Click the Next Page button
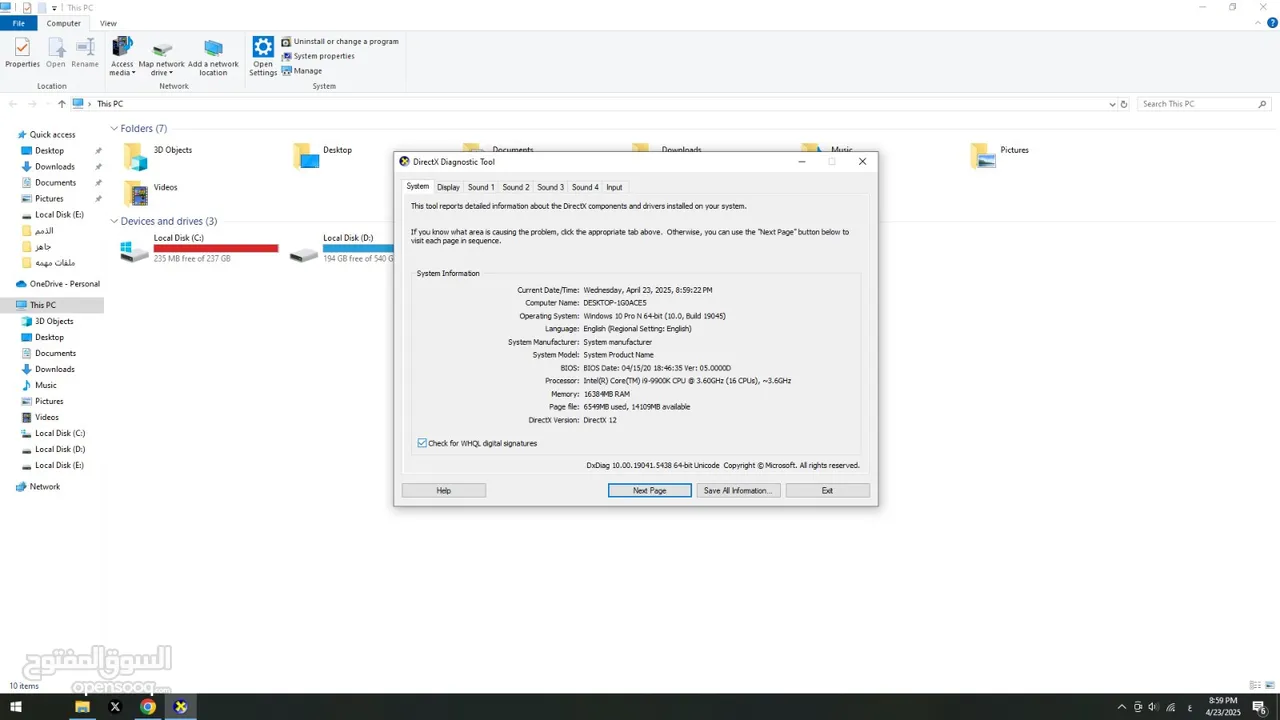 pyautogui.click(x=650, y=490)
